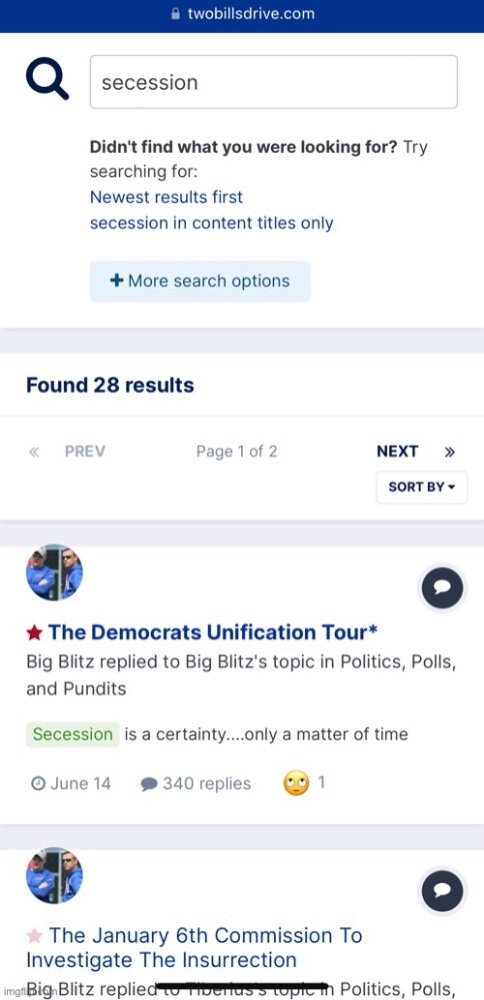Open January 6th Commission To Investigate topic
The width and height of the screenshot is (484, 1000).
194,948
